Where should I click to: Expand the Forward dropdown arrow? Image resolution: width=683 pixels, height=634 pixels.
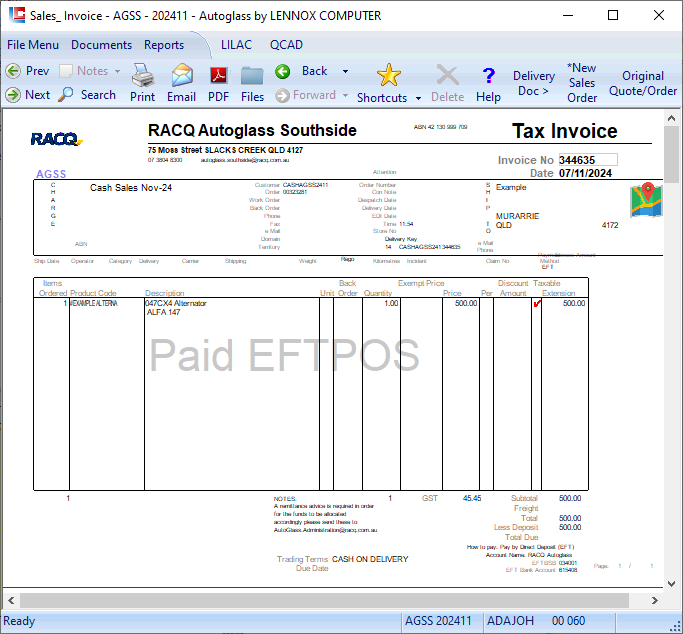345,95
